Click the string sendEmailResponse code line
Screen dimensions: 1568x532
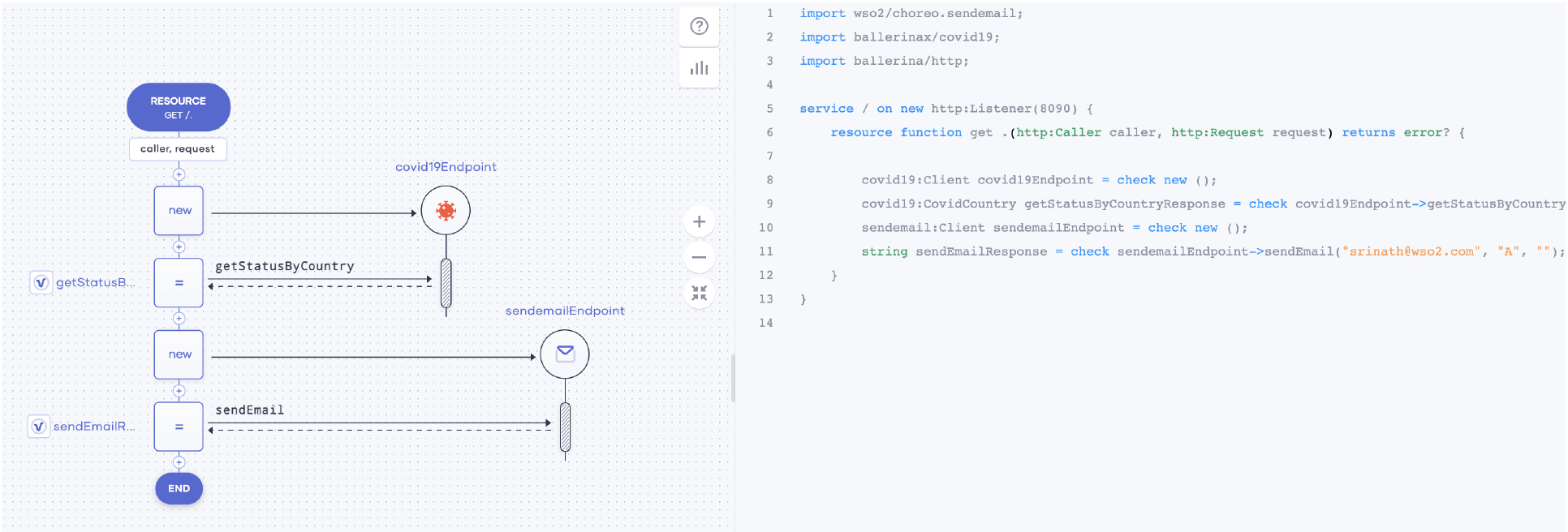pyautogui.click(x=1213, y=251)
